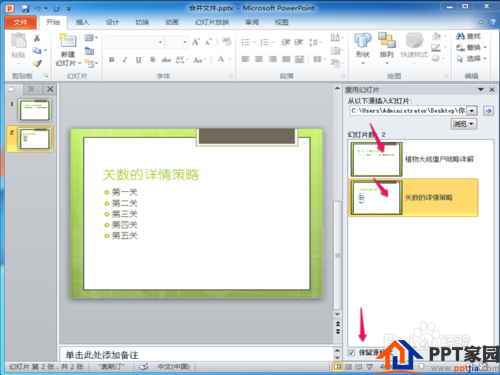This screenshot has height=375, width=500.
Task: Go to next slide using double-arrow button
Action: [338, 331]
